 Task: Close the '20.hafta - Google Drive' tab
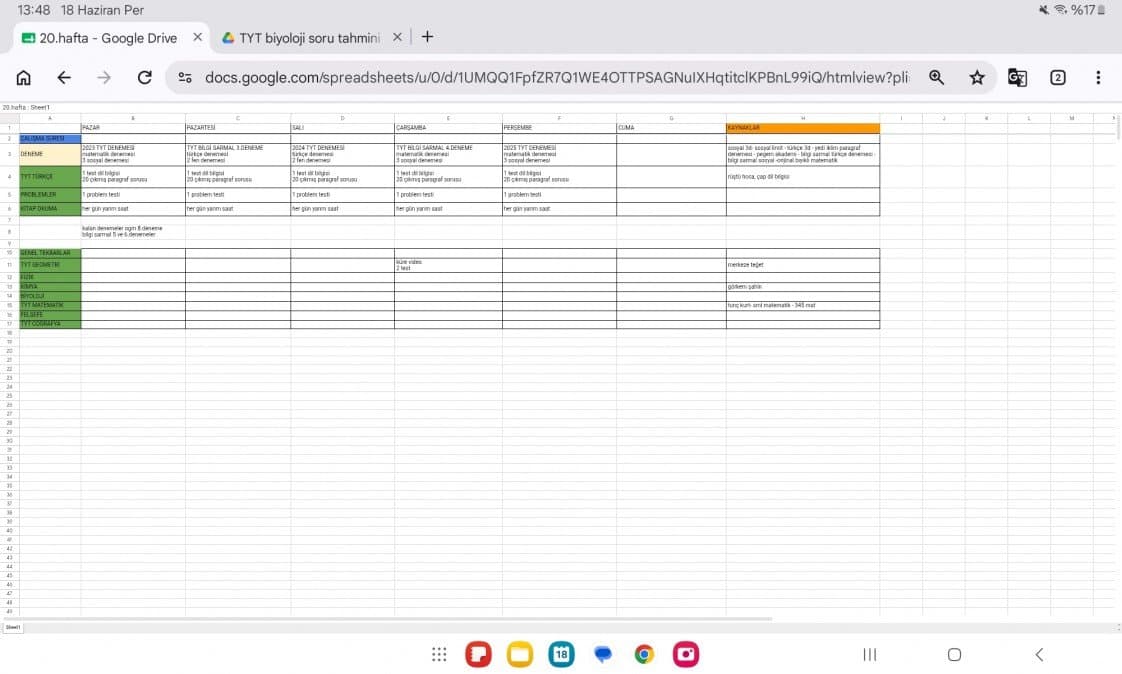tap(197, 37)
